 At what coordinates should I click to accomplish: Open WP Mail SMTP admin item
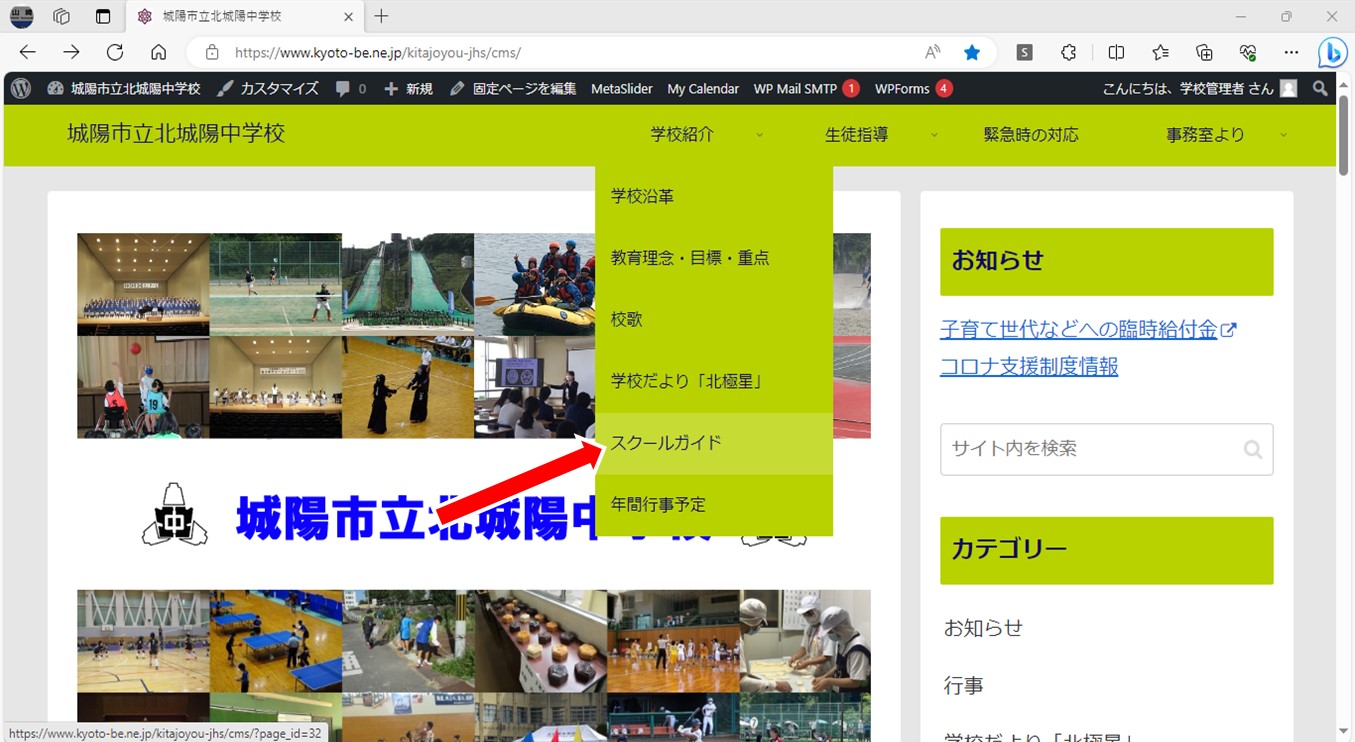806,88
